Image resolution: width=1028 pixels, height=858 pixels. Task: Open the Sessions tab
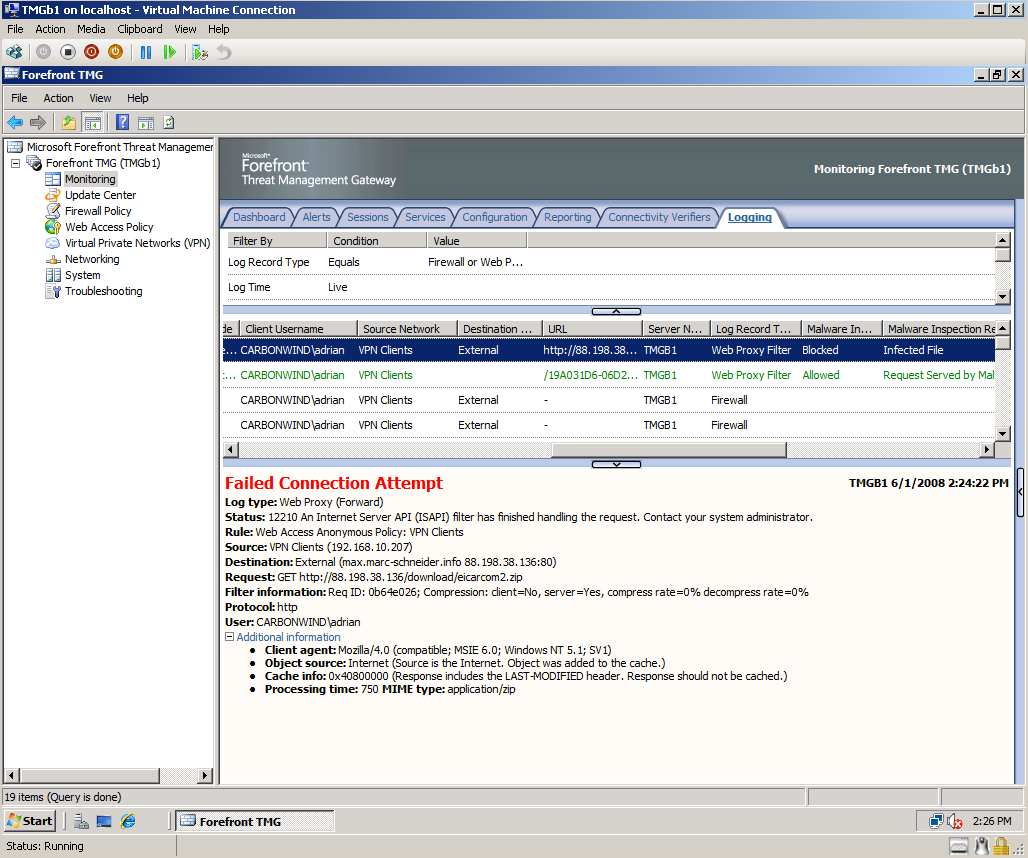[368, 217]
